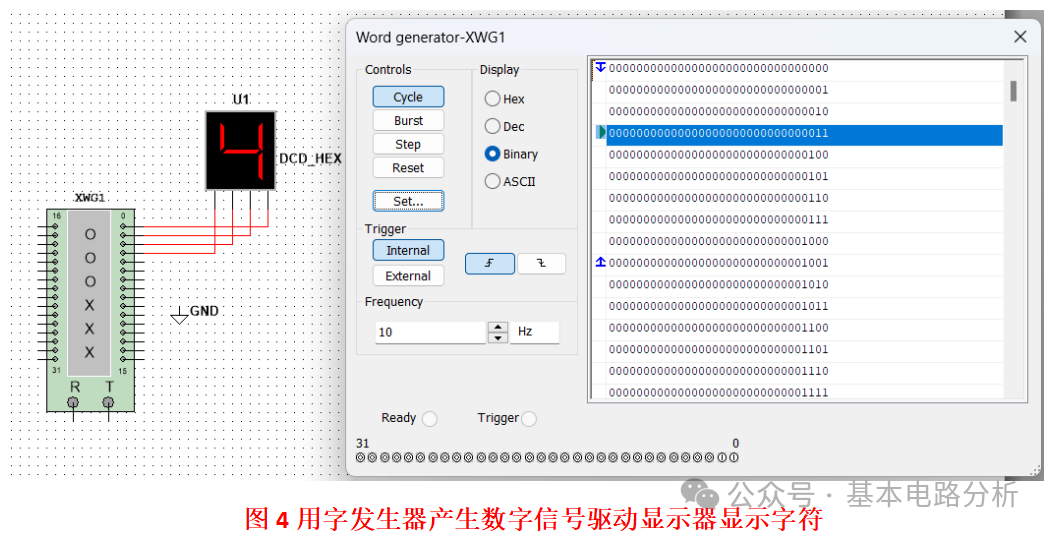Image resolution: width=1052 pixels, height=537 pixels.
Task: Select the Hex display radio button
Action: [492, 99]
